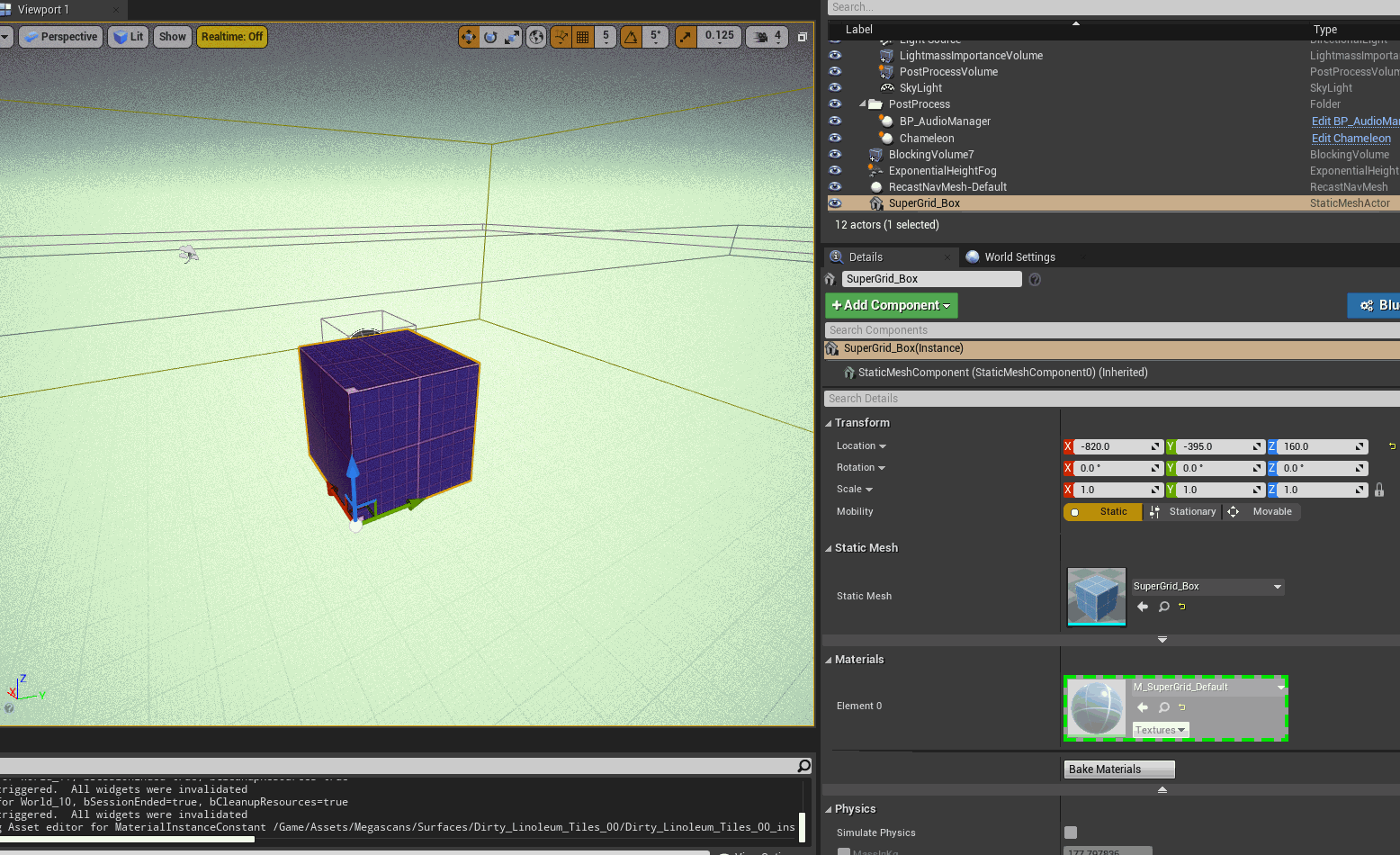Switch to the Viewport 1 tab

click(43, 10)
